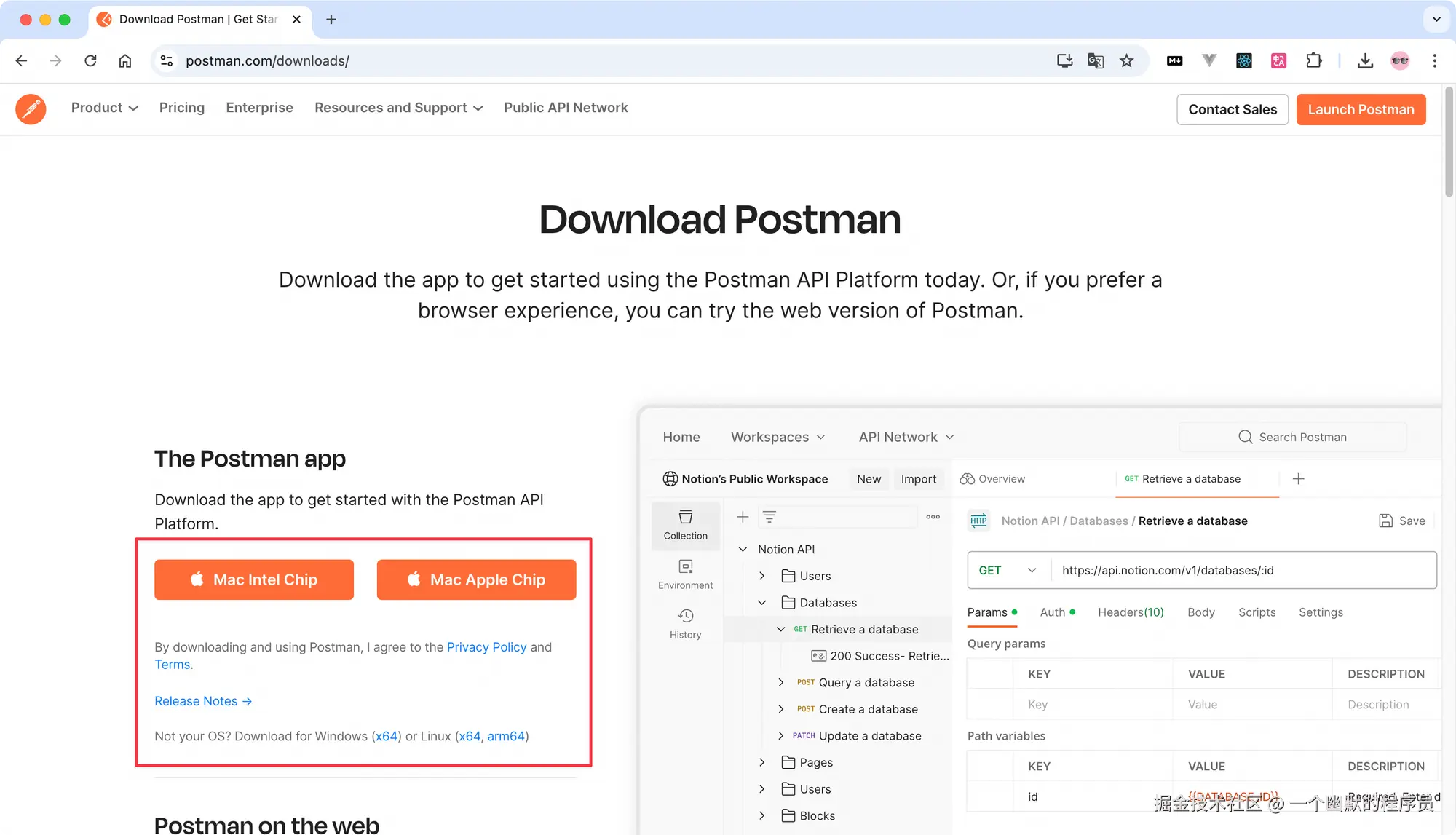Open the History panel in Postman sidebar
This screenshot has height=835, width=1456.
(685, 623)
